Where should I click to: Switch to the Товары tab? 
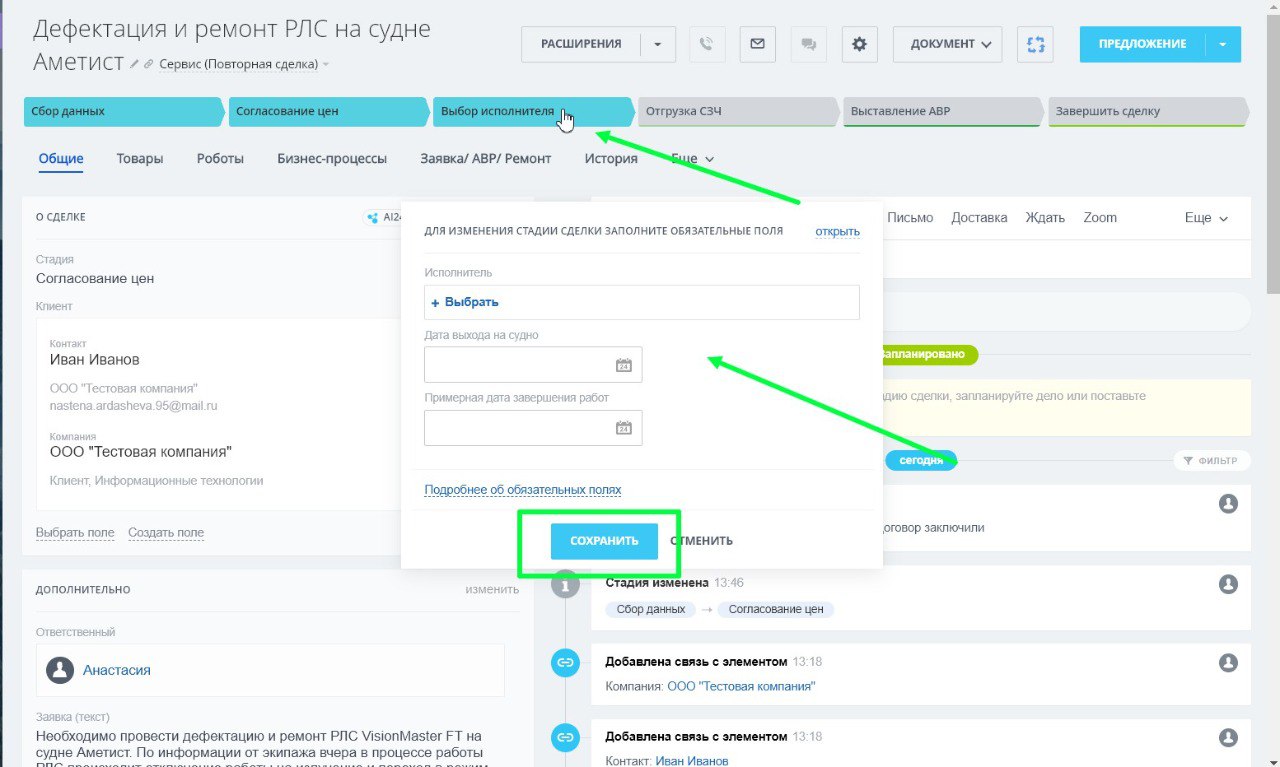point(140,158)
